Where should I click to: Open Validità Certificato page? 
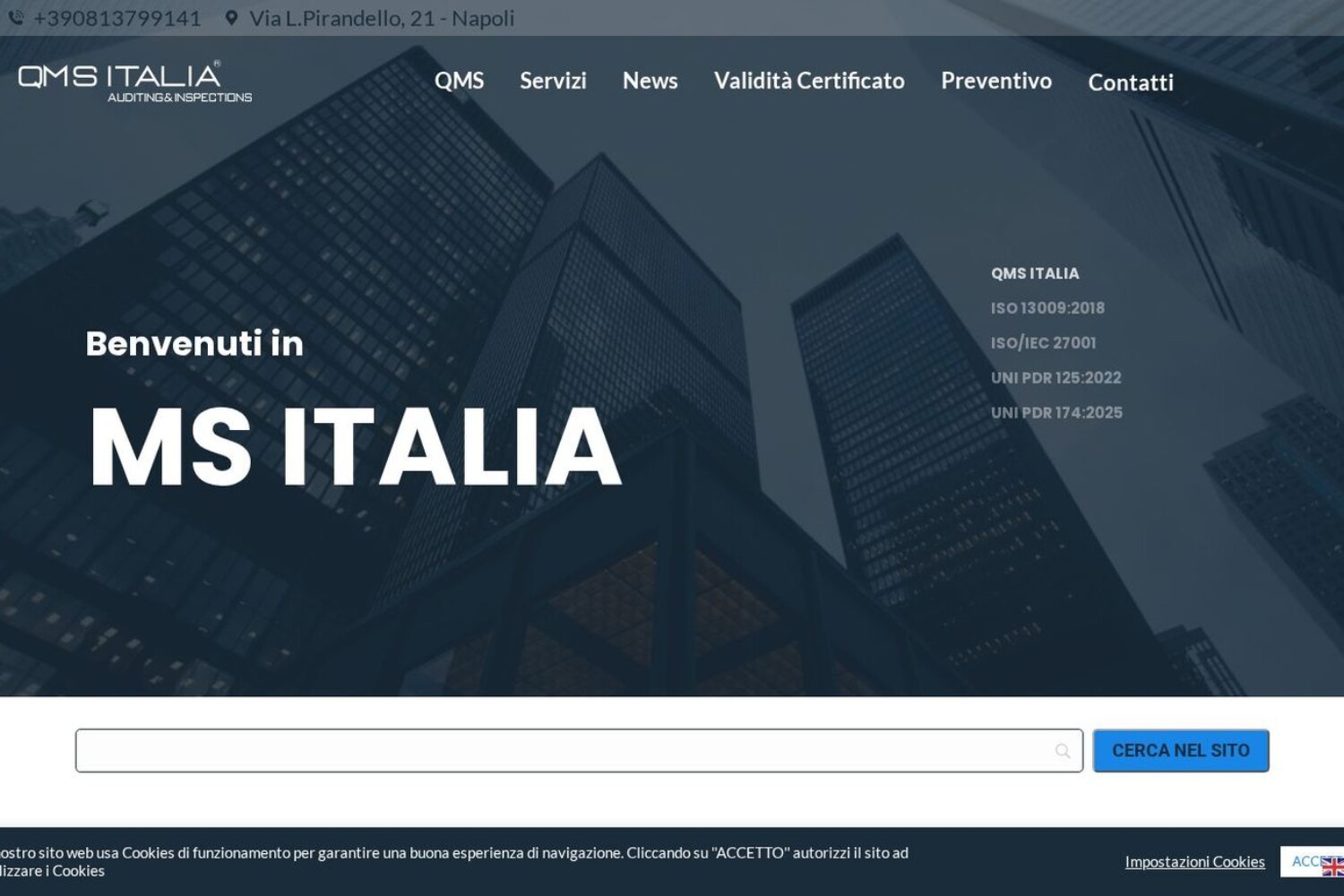pos(809,81)
